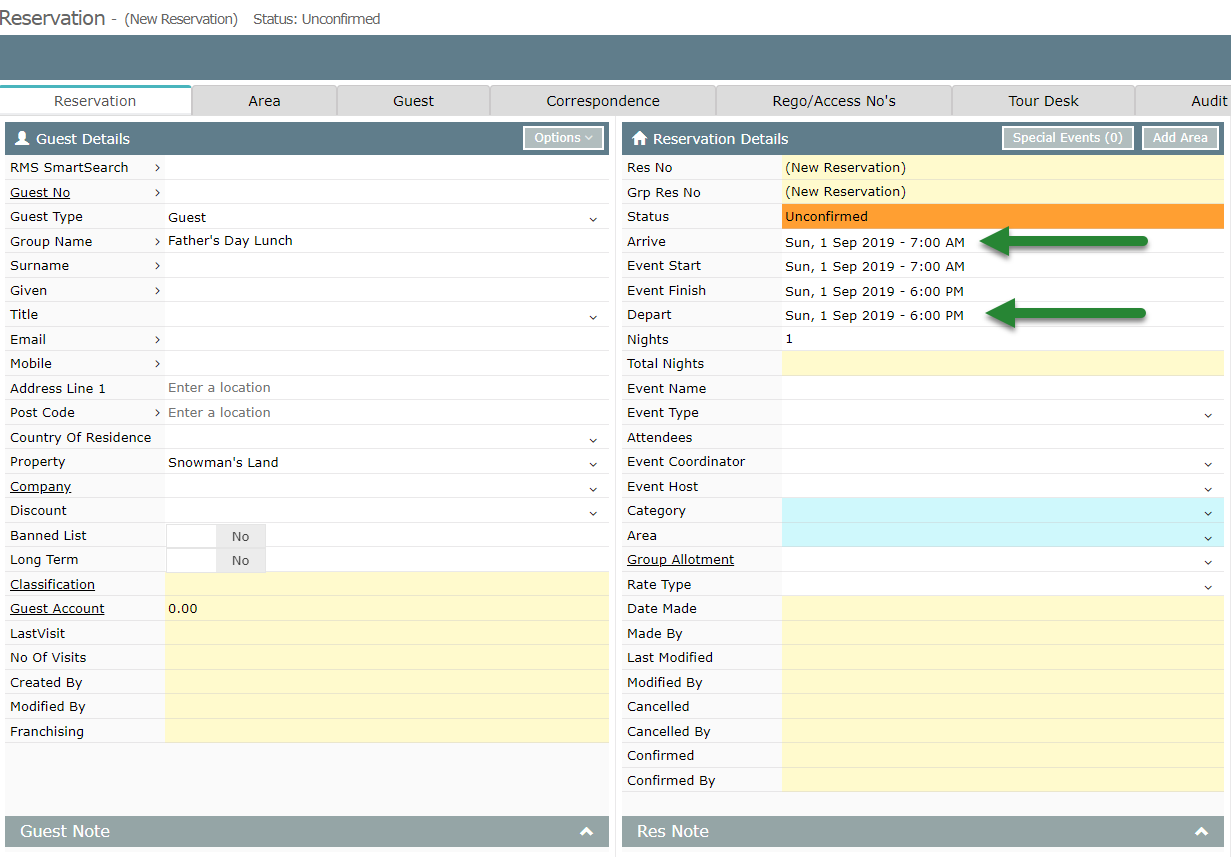This screenshot has width=1231, height=861.
Task: Select the Rego/Access No's tab
Action: click(x=834, y=101)
